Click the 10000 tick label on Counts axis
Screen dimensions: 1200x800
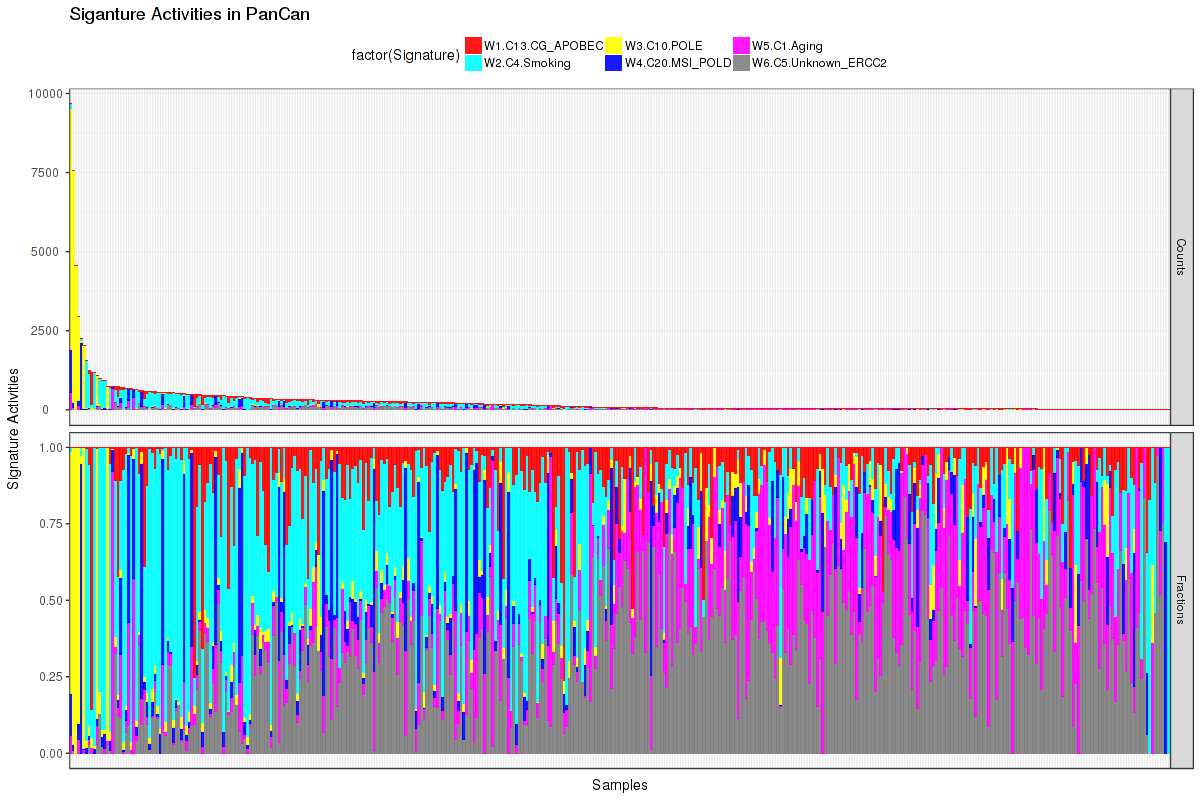click(x=44, y=94)
